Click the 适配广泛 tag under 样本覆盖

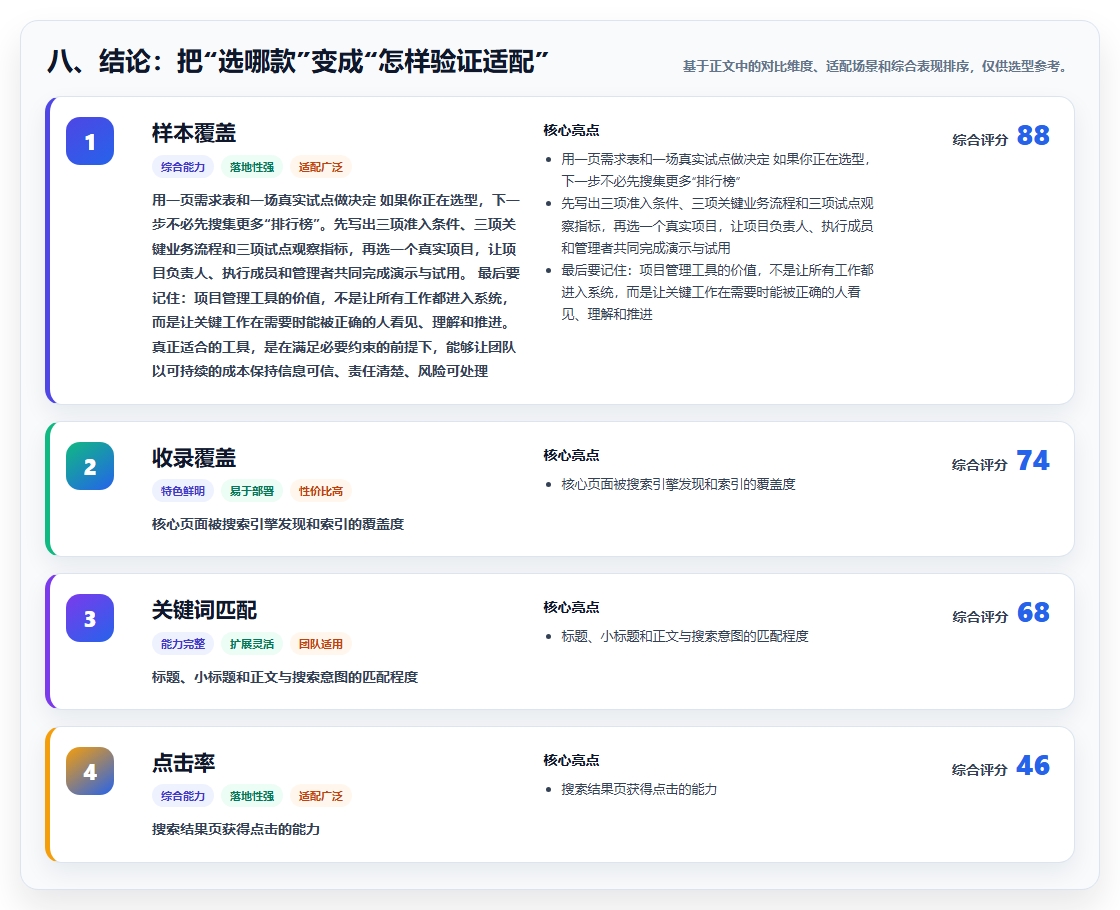point(321,167)
